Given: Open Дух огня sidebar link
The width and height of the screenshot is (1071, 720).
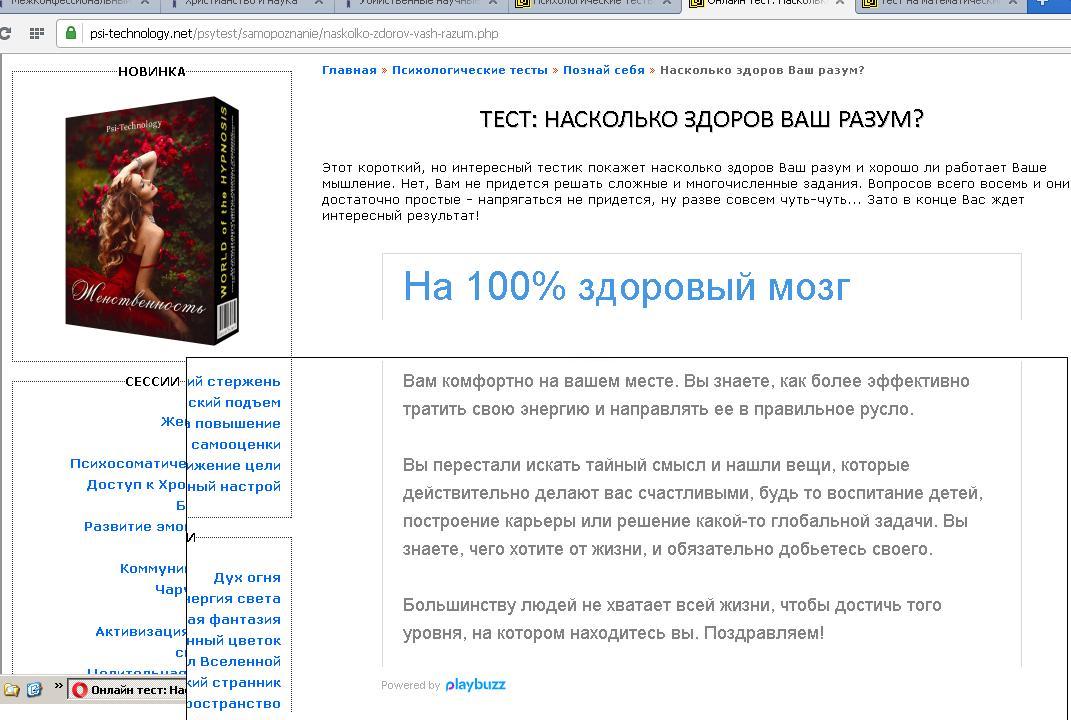Looking at the screenshot, I should (246, 578).
